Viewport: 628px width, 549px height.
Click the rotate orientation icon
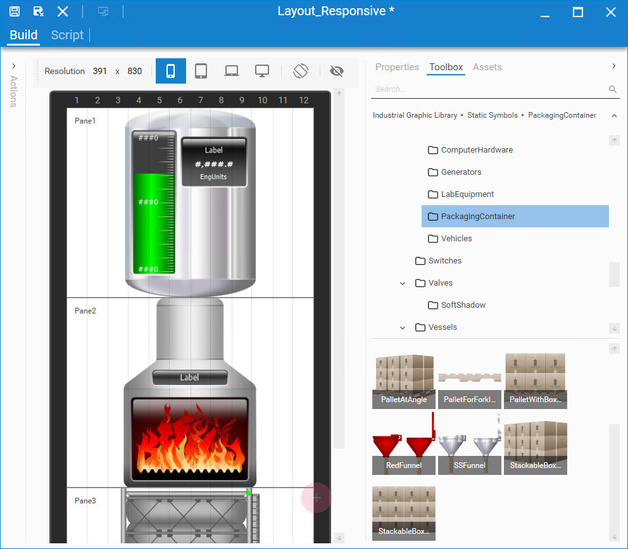coord(300,71)
